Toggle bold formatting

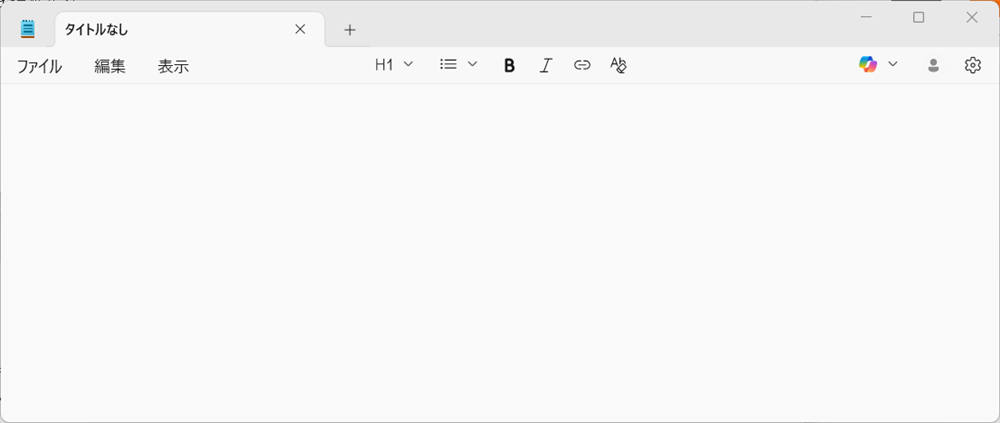click(509, 65)
